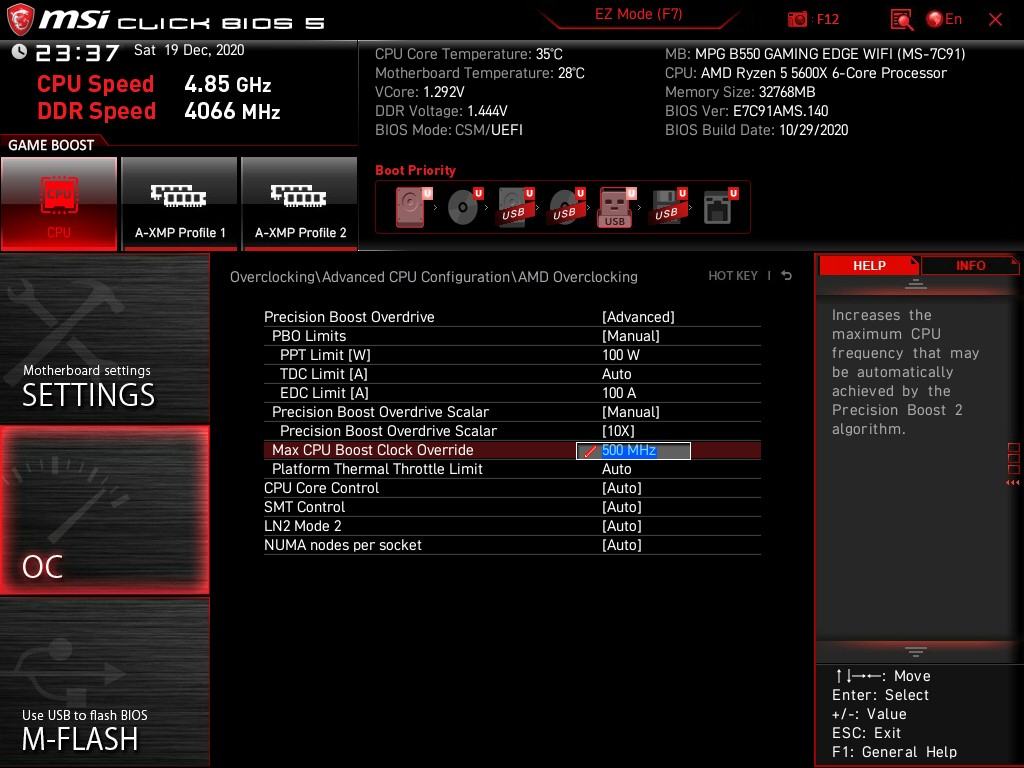
Task: Close BIOS with the red X icon
Action: [x=995, y=20]
